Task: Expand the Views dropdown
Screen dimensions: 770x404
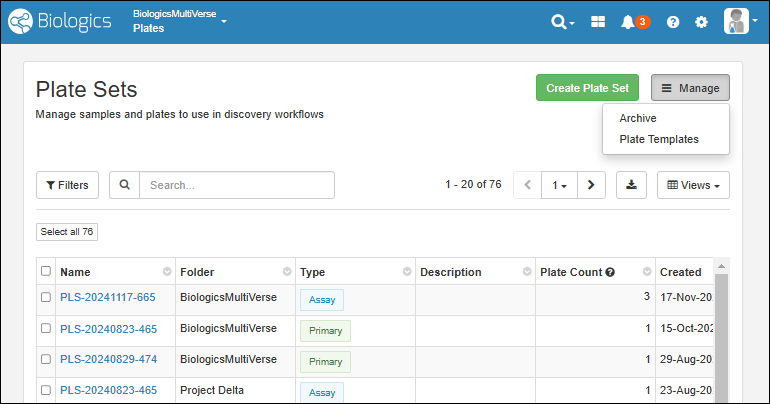Action: point(693,185)
